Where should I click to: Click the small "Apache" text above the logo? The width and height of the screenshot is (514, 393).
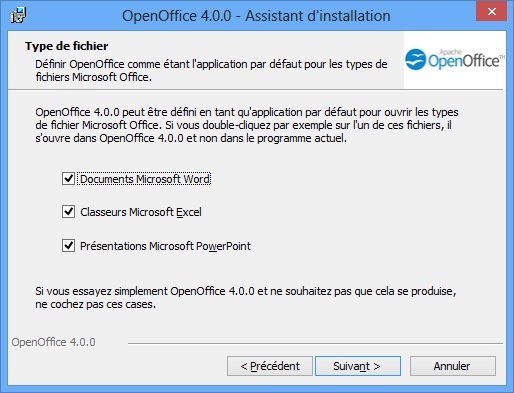(x=450, y=52)
